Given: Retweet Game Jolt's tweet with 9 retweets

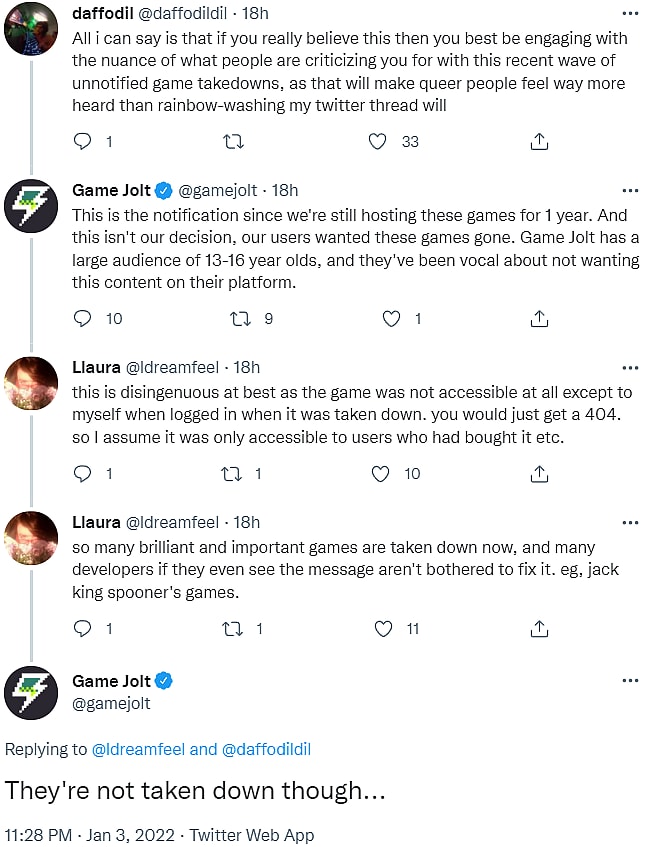Looking at the screenshot, I should pos(241,319).
